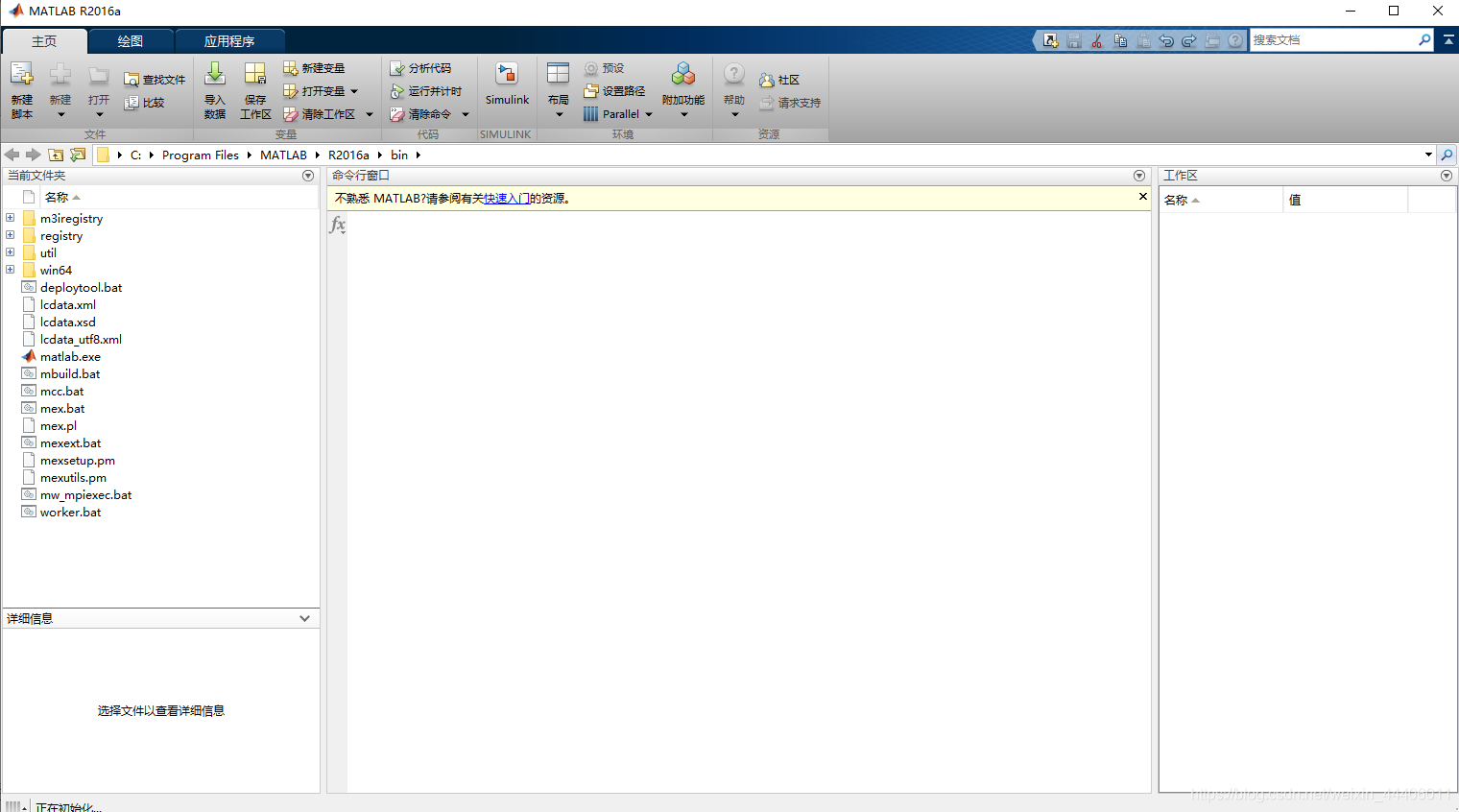The height and width of the screenshot is (812, 1459).
Task: Expand the util folder
Action: (10, 252)
